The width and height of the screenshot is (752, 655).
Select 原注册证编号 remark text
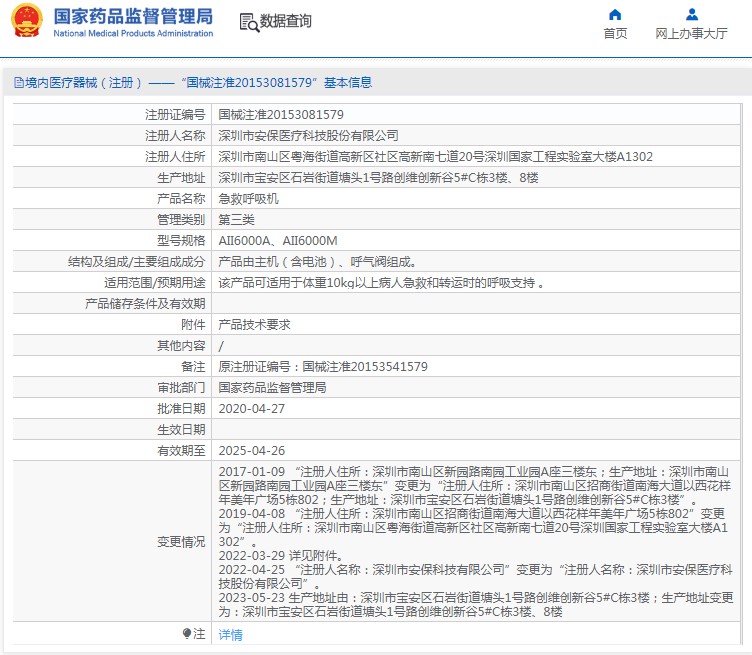click(x=323, y=367)
